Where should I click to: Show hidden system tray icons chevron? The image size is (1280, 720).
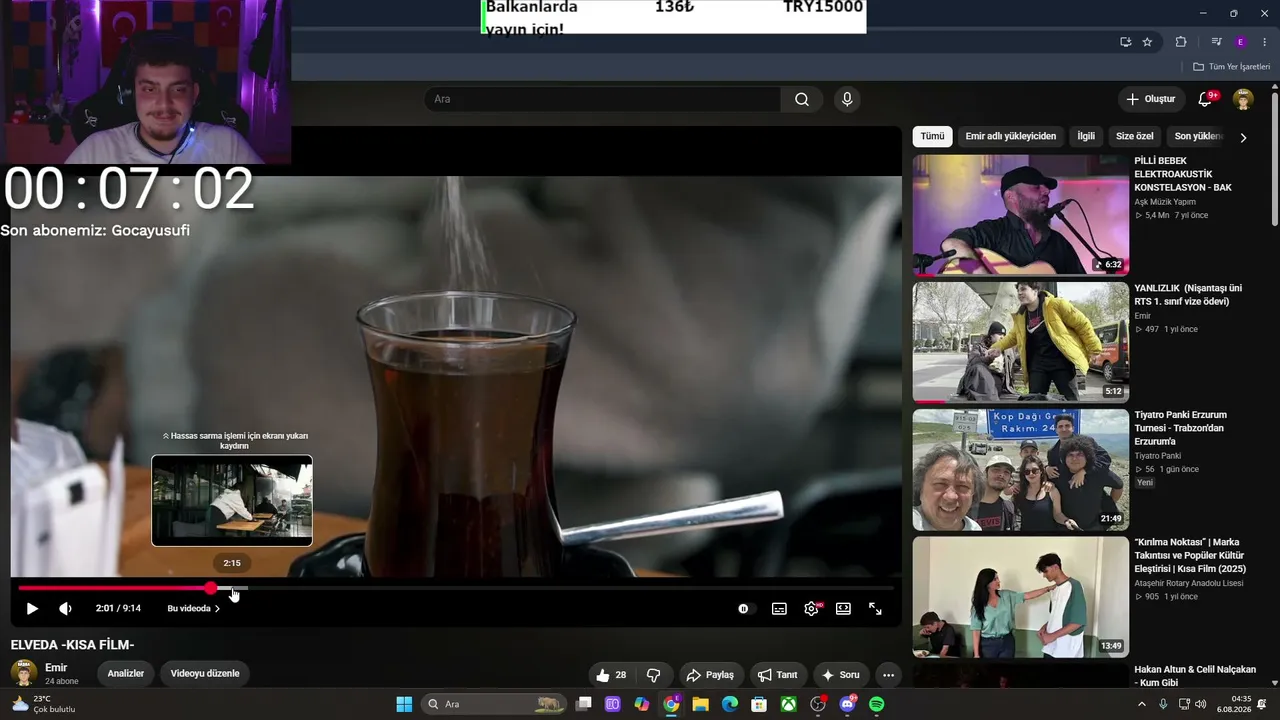tap(1142, 704)
